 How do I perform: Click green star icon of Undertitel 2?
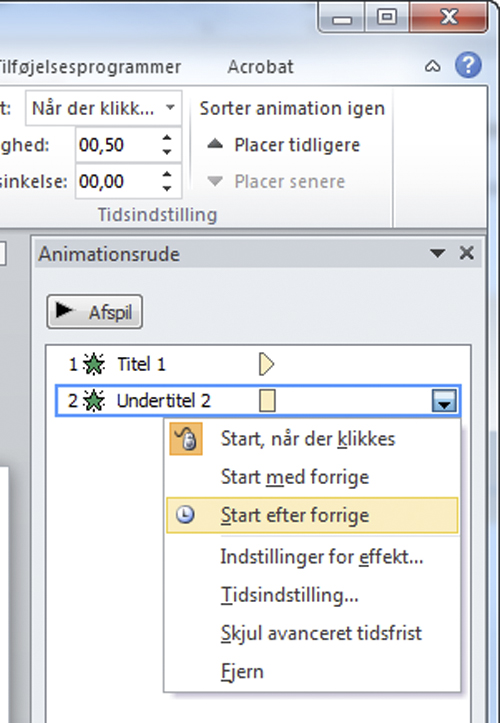point(94,401)
